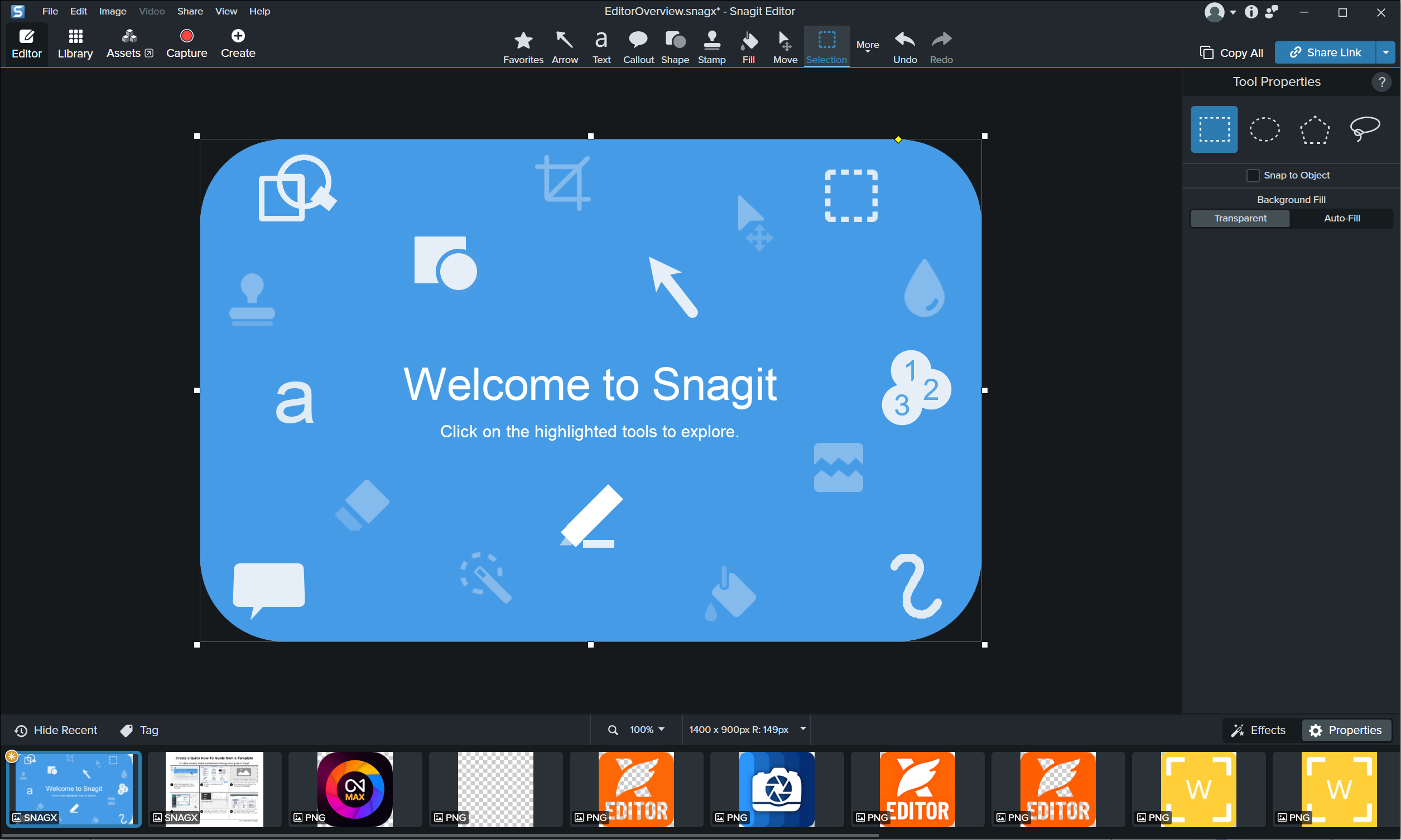
Task: Enable Snap to Object checkbox
Action: point(1253,176)
